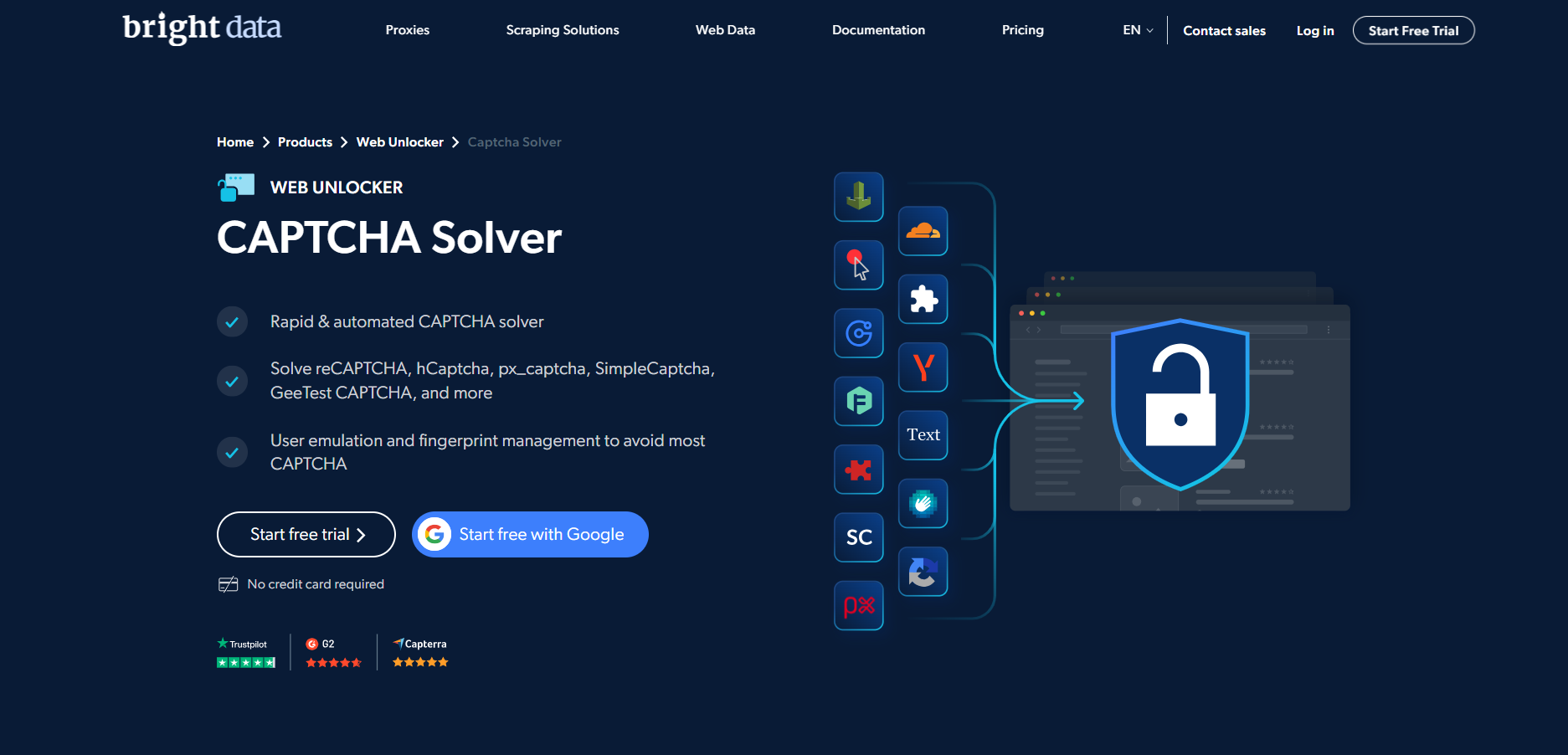Click the Trustpilot star rating
Viewport: 1568px width, 755px height.
click(245, 661)
